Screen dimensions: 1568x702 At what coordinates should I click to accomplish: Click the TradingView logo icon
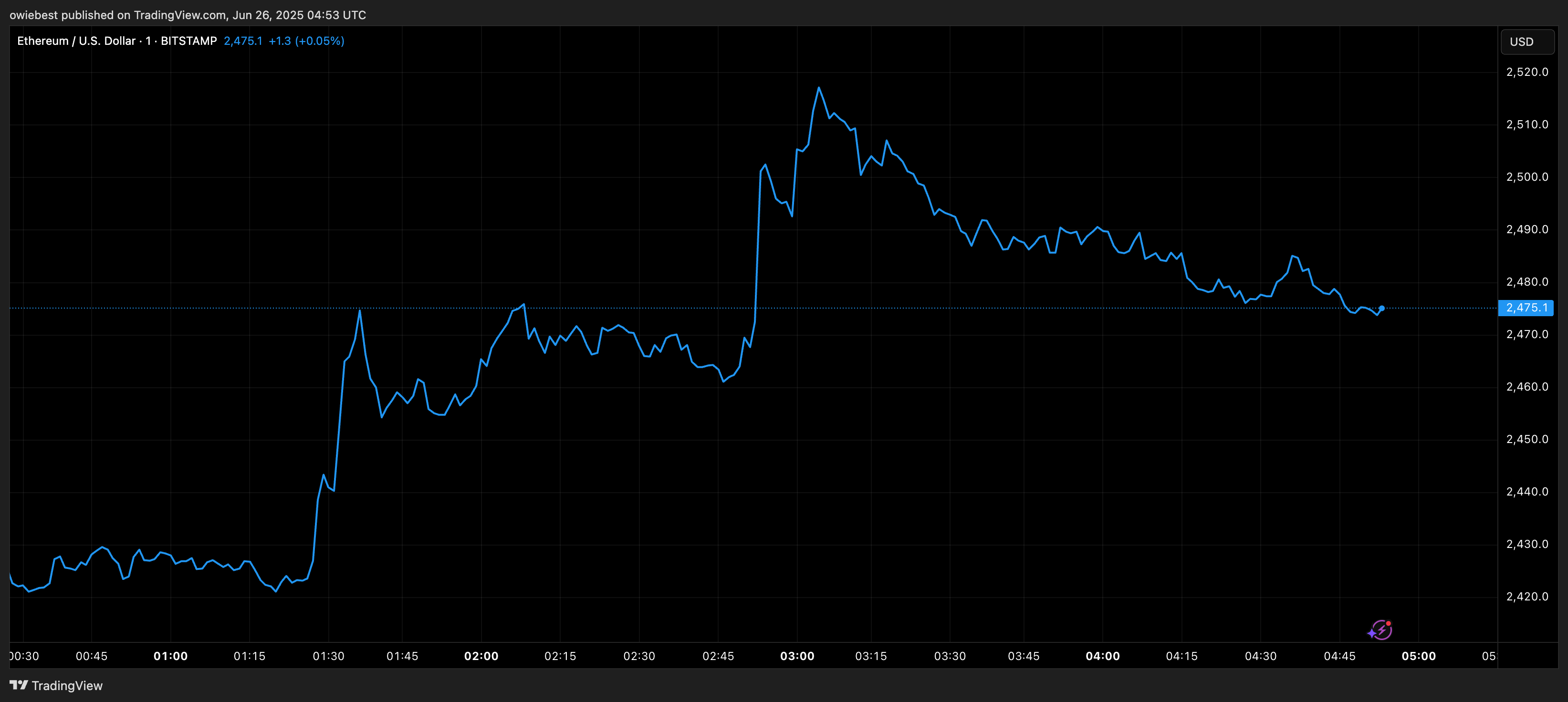point(19,685)
